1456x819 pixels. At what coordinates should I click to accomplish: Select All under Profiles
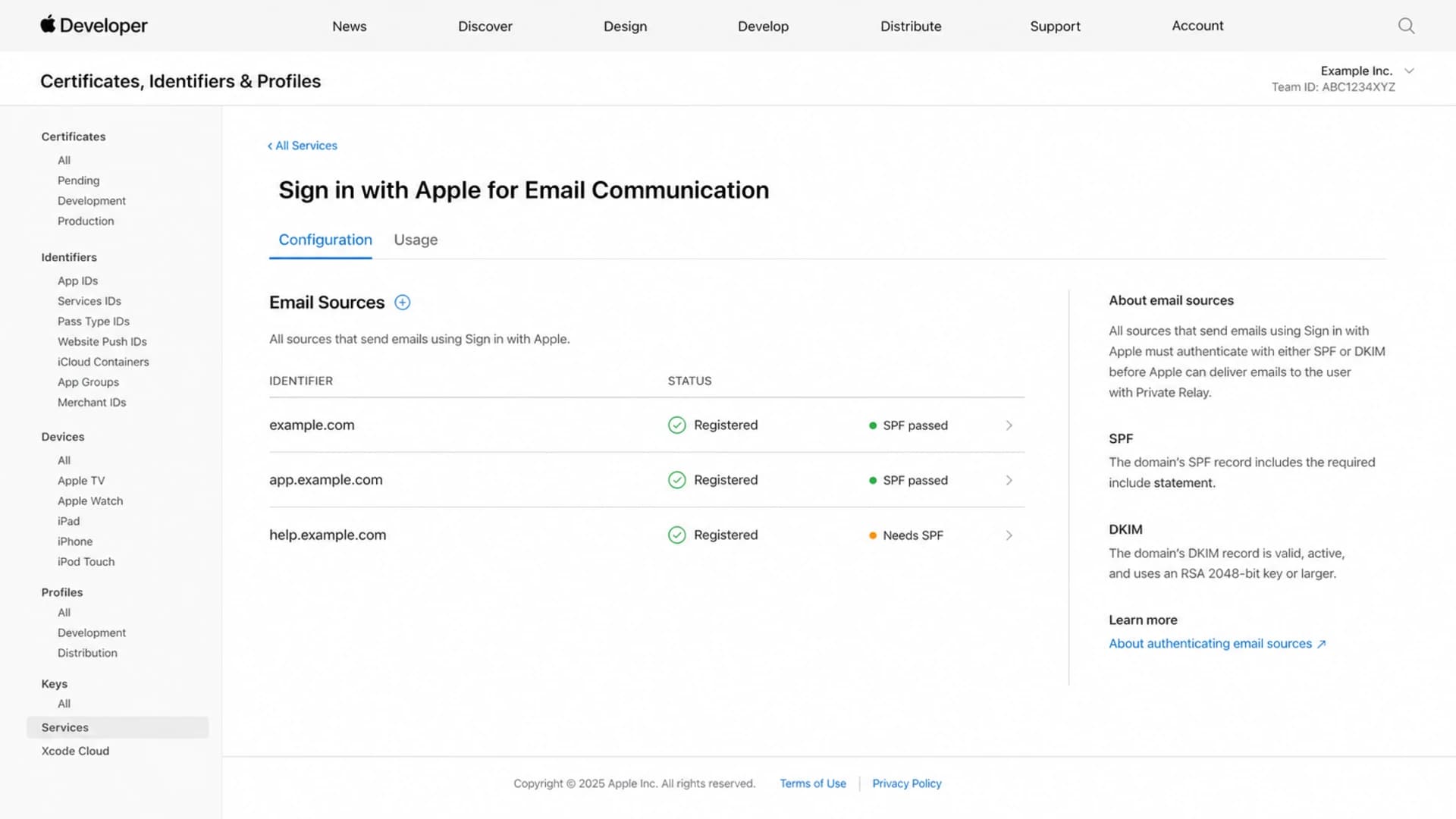[x=64, y=612]
